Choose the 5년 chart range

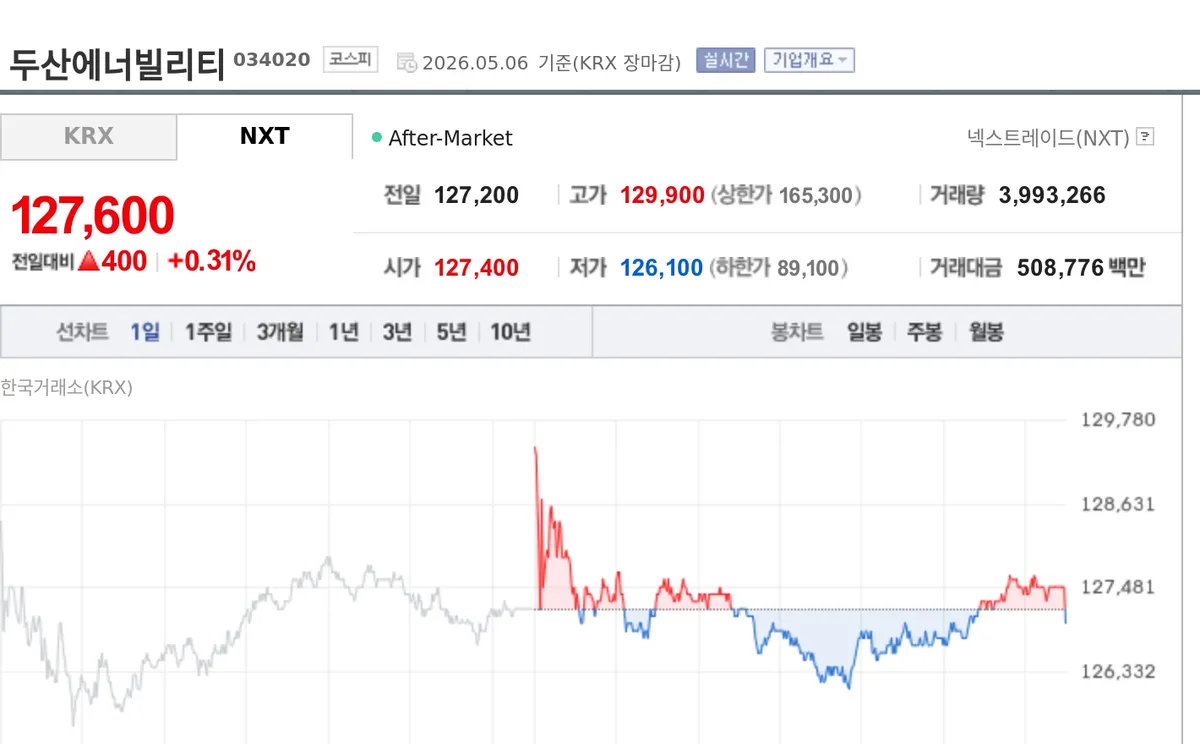451,333
